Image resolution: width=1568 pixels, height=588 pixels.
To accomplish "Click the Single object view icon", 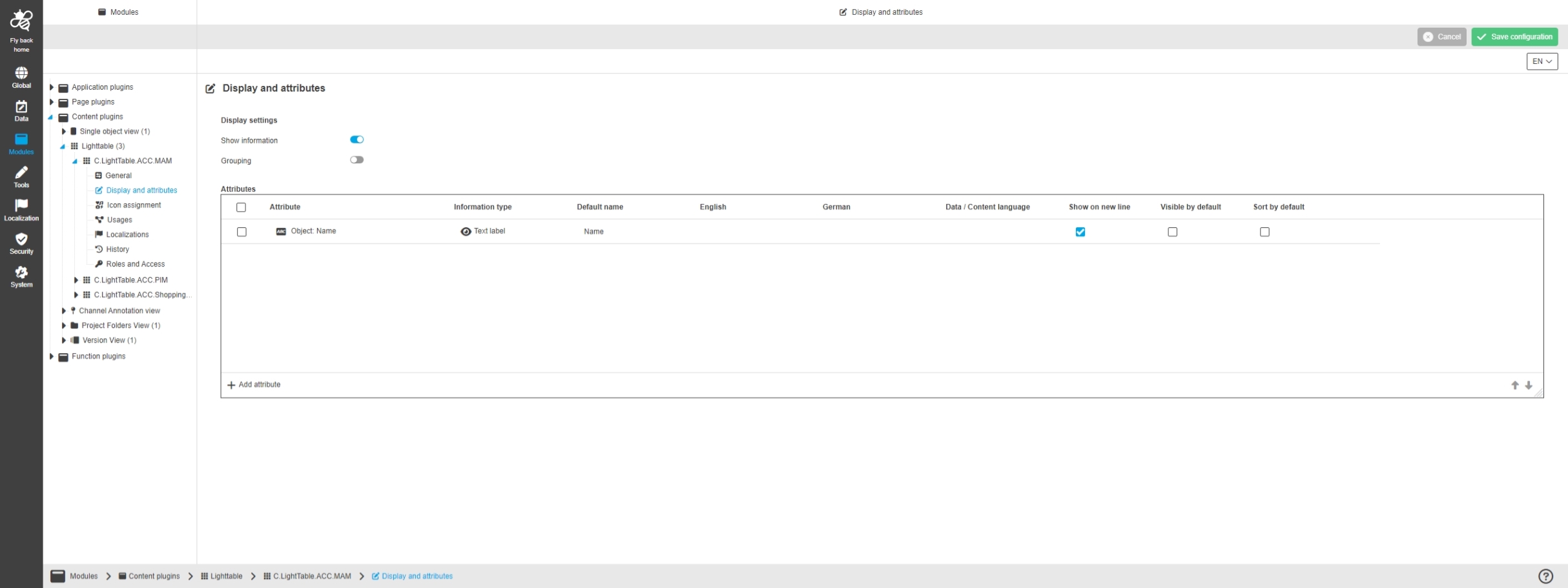I will coord(73,132).
